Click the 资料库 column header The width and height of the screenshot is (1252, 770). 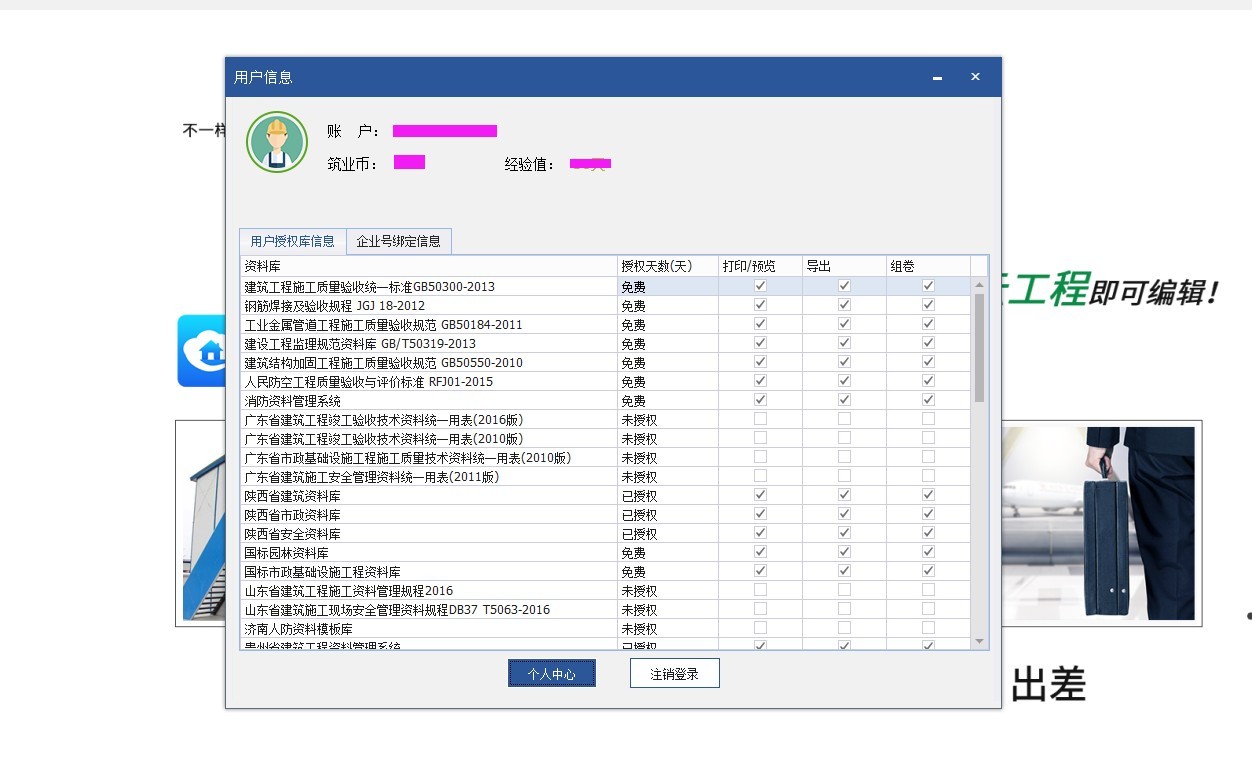pos(428,266)
